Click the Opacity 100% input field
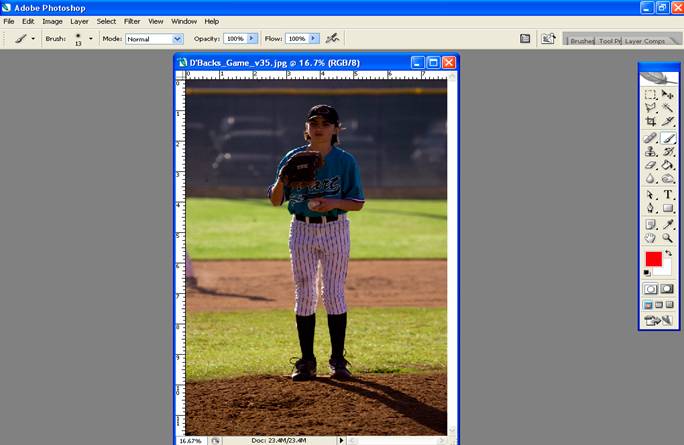This screenshot has height=445, width=684. click(x=235, y=39)
